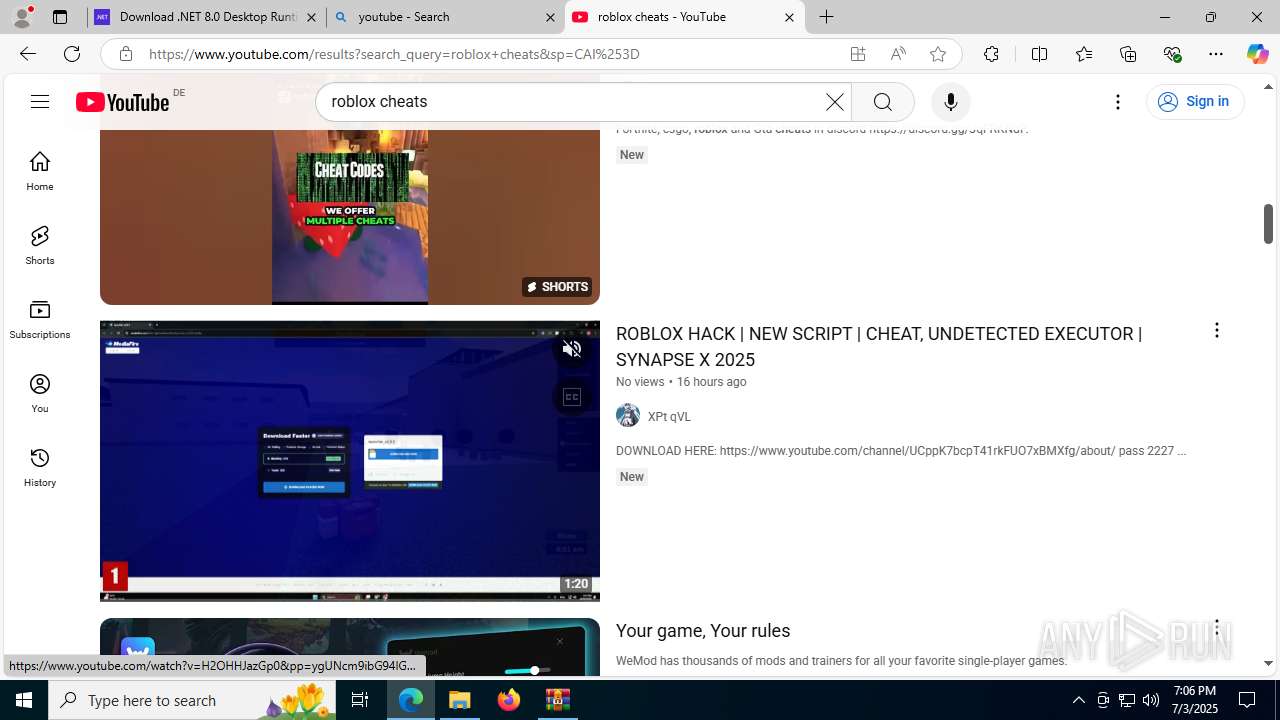This screenshot has height=720, width=1280.
Task: Open the Favorites list
Action: click(x=1084, y=54)
